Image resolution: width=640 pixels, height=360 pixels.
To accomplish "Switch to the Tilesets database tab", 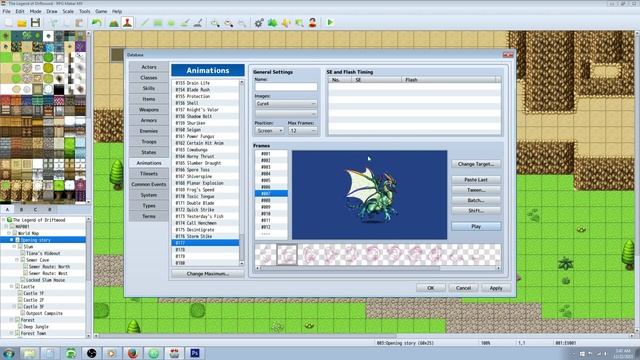I will click(149, 173).
